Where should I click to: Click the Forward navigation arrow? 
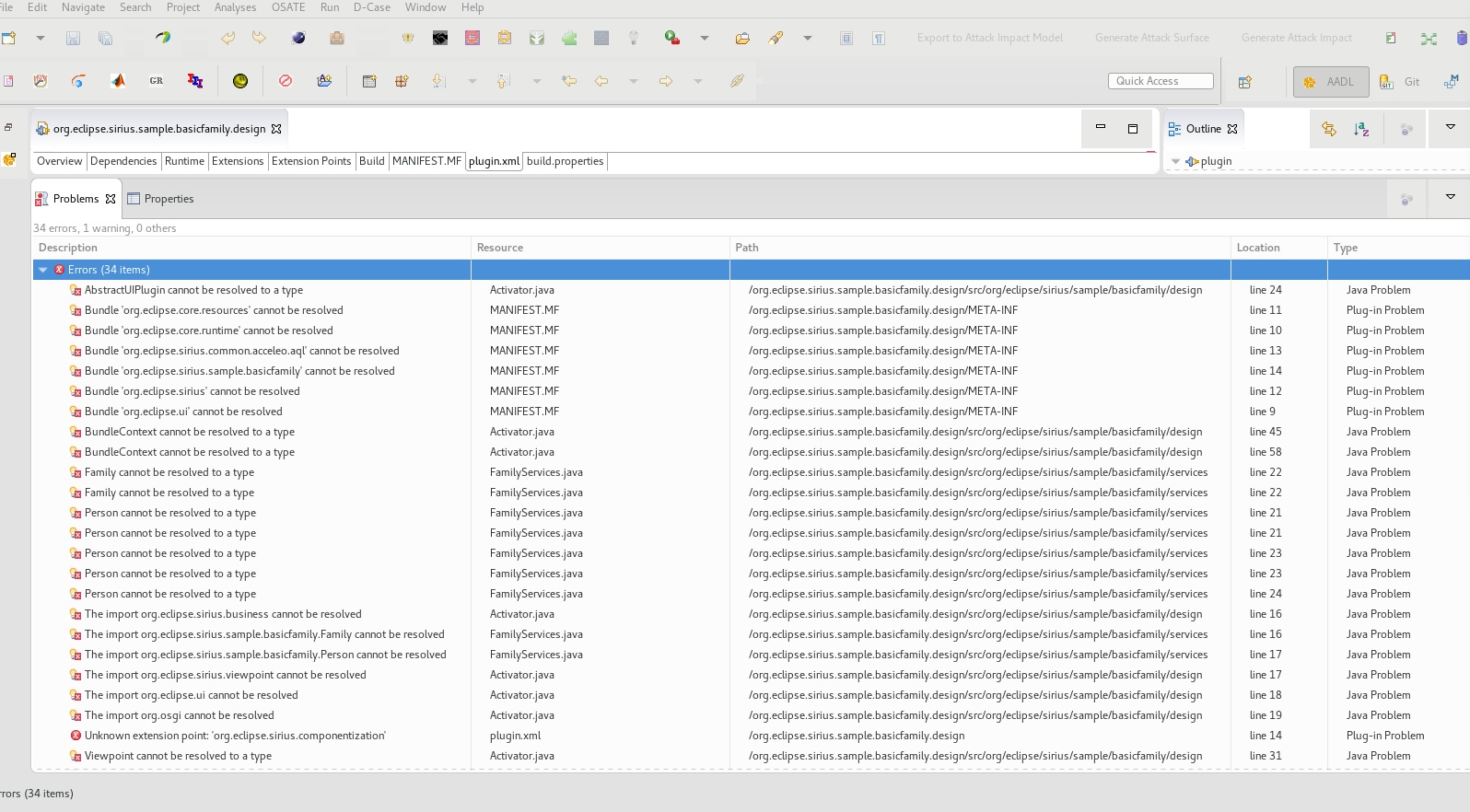click(x=666, y=81)
